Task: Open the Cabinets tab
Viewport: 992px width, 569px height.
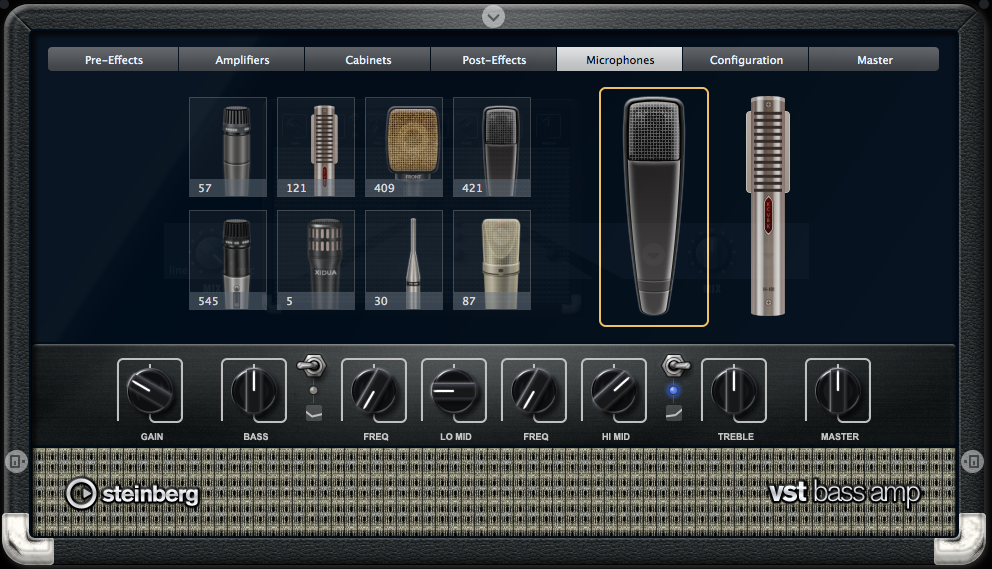Action: [368, 59]
